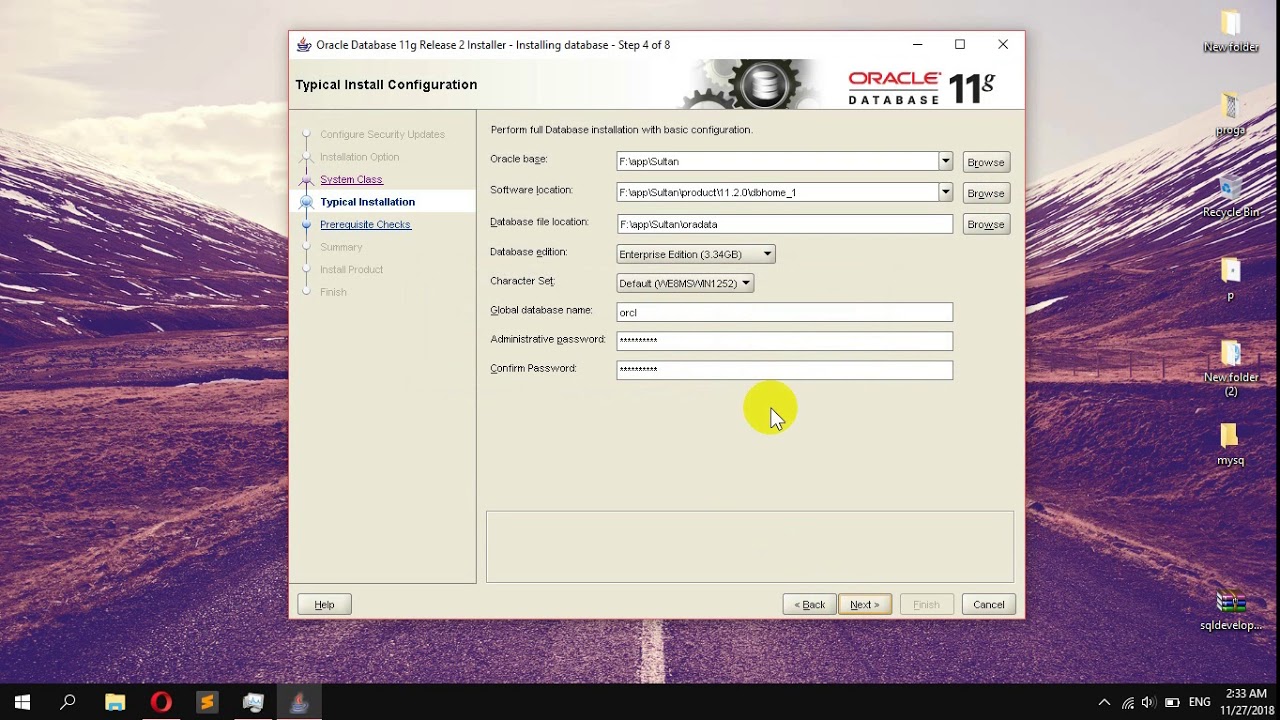This screenshot has width=1280, height=720.
Task: Click the Java icon in the installer title bar
Action: pyautogui.click(x=304, y=45)
